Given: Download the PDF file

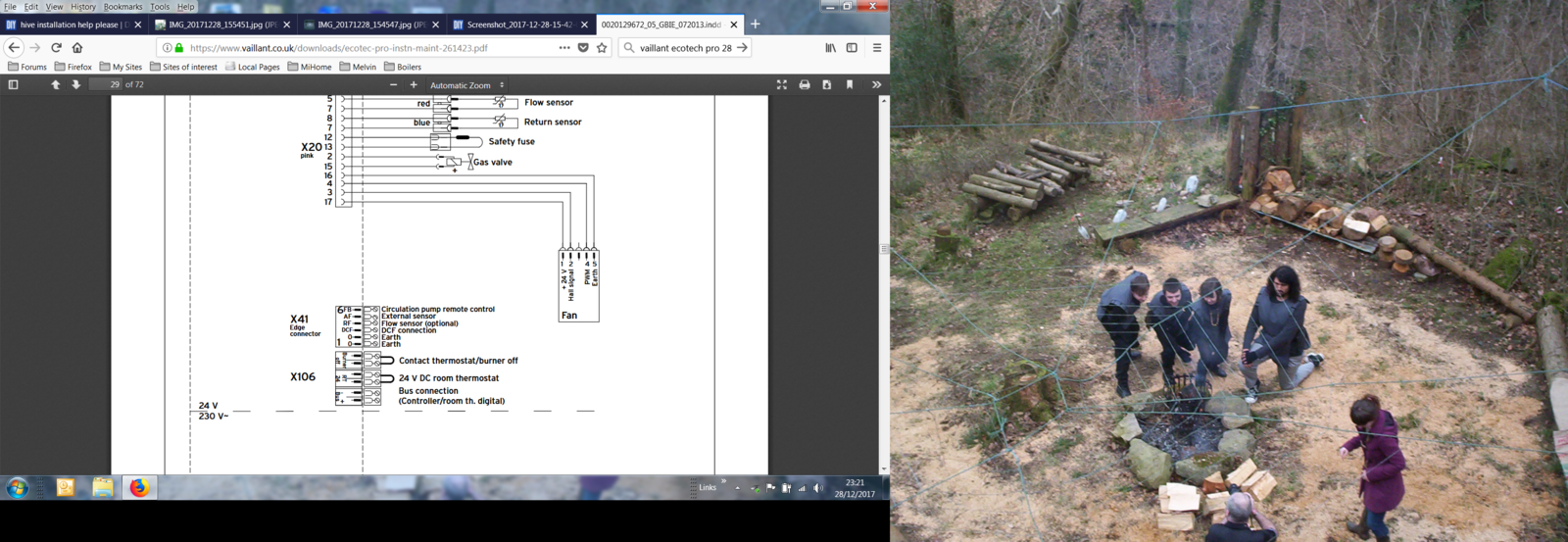Looking at the screenshot, I should point(827,85).
